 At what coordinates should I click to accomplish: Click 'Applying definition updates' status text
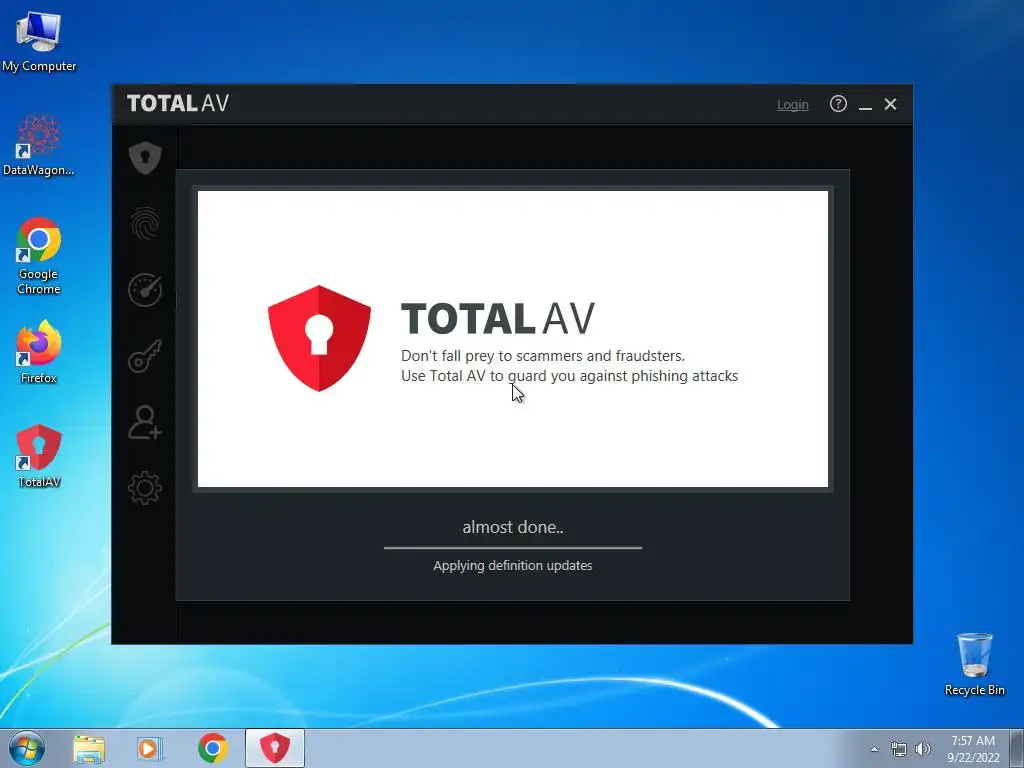point(513,566)
